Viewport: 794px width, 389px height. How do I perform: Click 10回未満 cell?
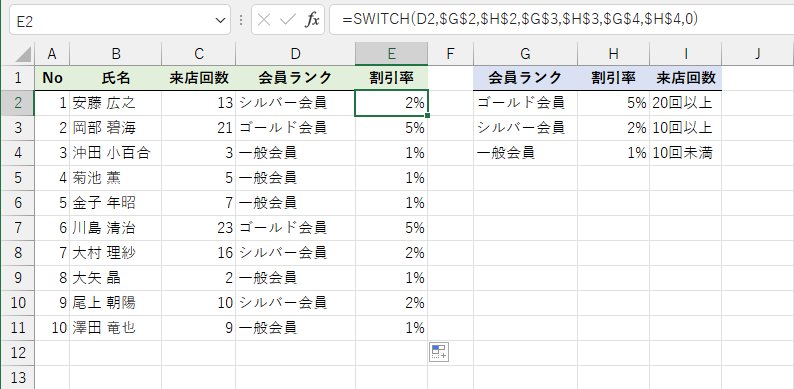686,153
